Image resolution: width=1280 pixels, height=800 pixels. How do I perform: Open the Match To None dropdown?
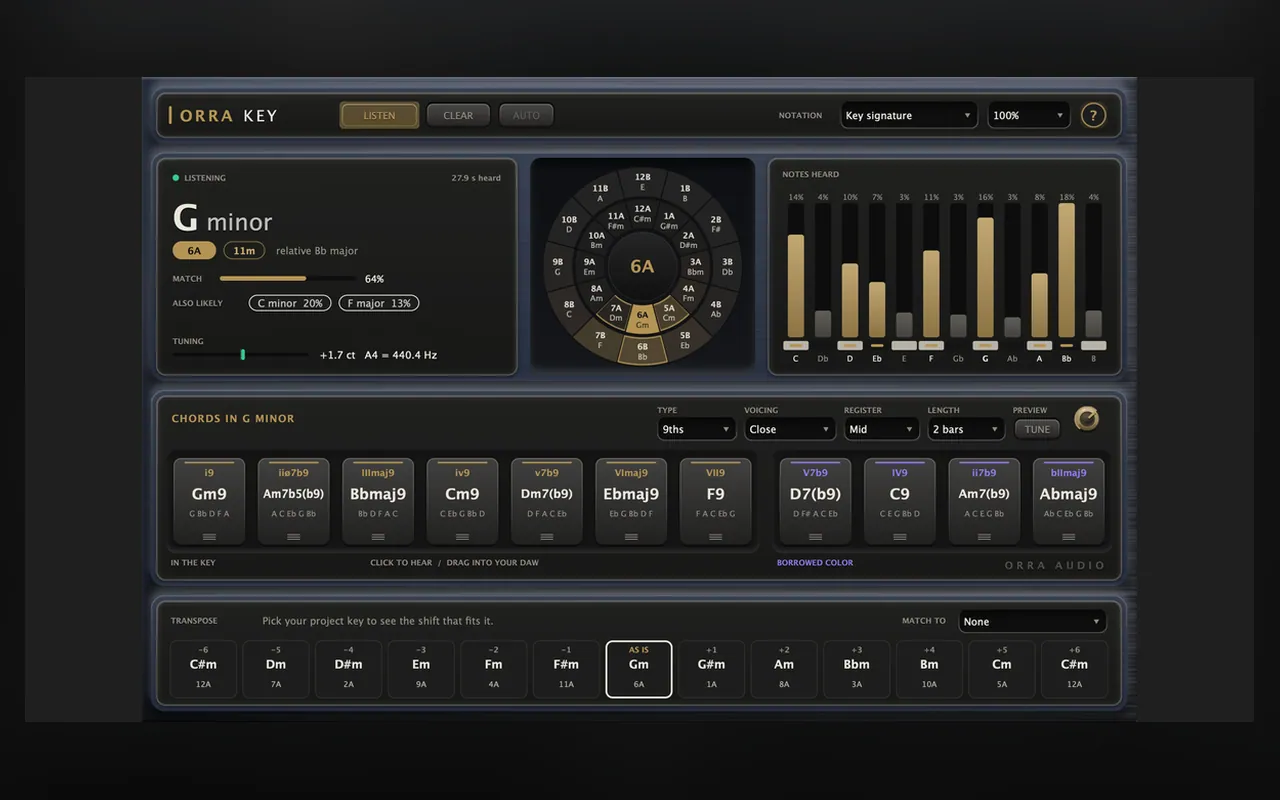(x=1032, y=621)
